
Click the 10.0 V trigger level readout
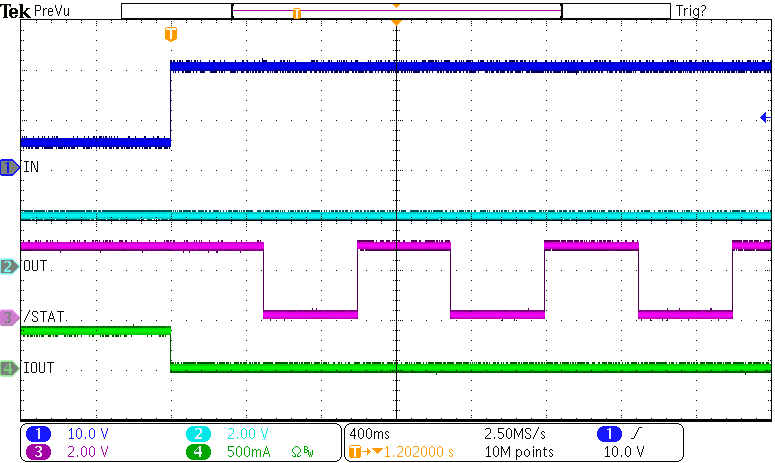(x=624, y=452)
